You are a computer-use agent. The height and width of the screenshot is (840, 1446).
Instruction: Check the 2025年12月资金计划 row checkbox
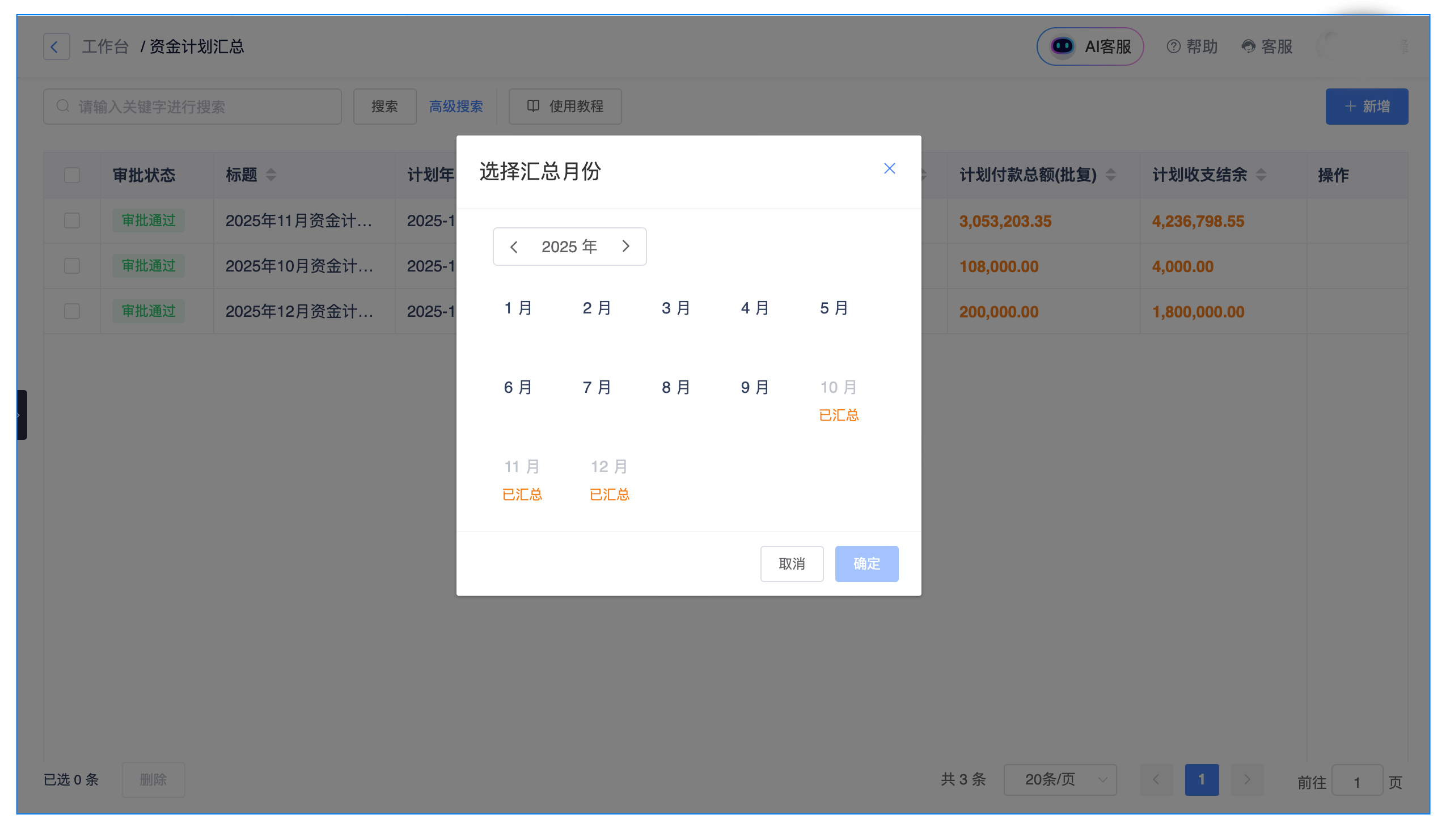71,311
